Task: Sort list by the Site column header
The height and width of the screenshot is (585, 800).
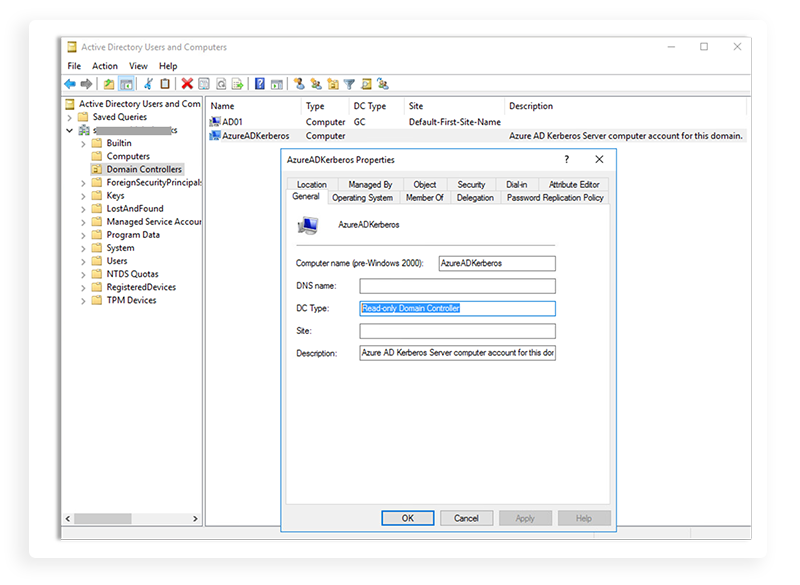Action: click(x=454, y=106)
